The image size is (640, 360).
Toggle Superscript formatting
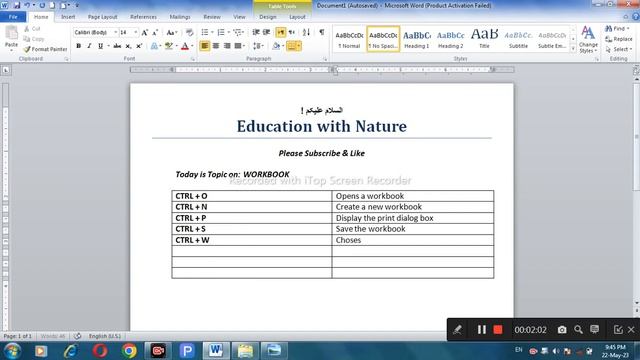pyautogui.click(x=139, y=46)
